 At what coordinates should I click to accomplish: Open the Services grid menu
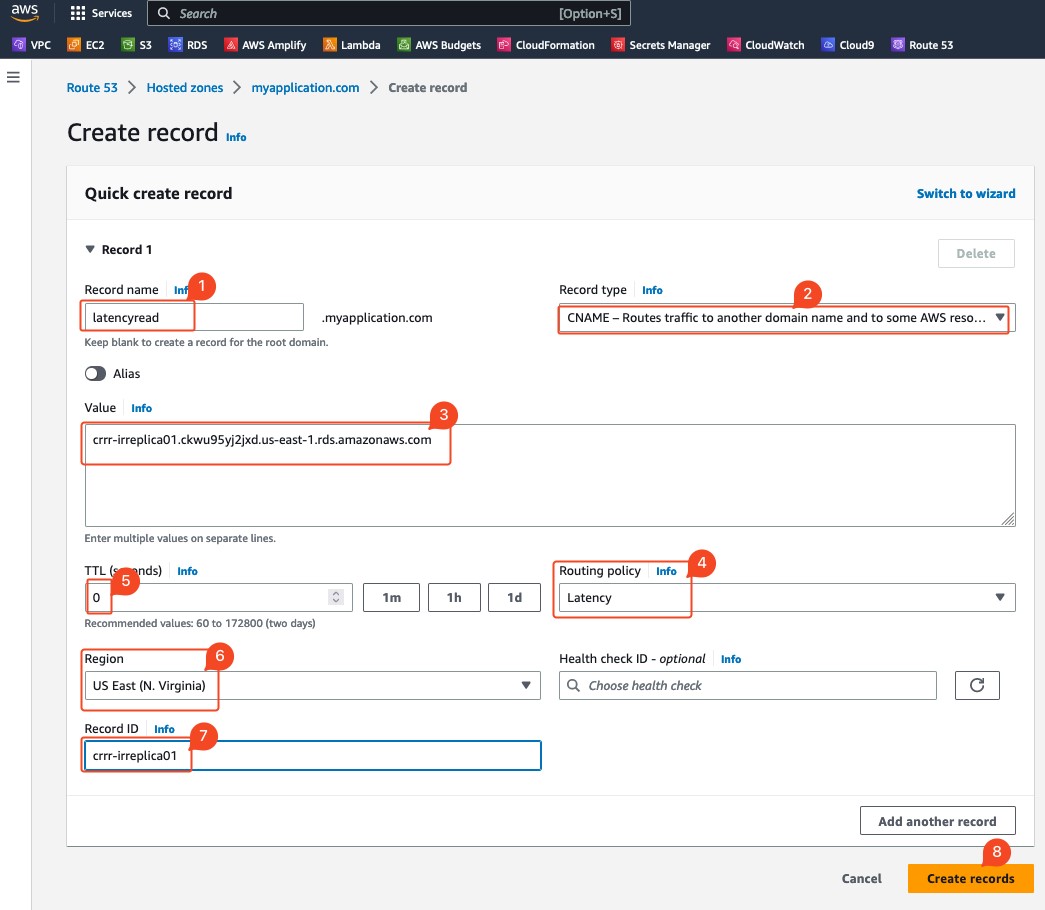click(x=101, y=13)
